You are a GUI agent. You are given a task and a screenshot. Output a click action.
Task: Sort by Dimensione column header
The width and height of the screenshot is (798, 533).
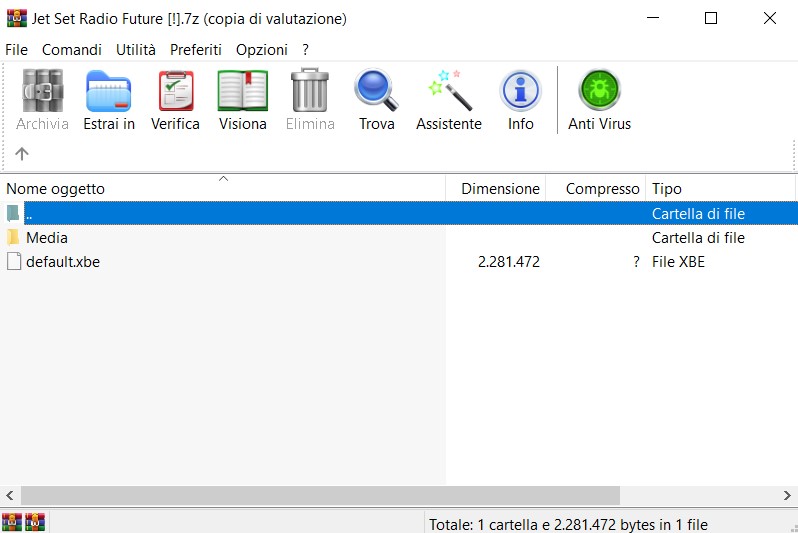click(x=496, y=188)
